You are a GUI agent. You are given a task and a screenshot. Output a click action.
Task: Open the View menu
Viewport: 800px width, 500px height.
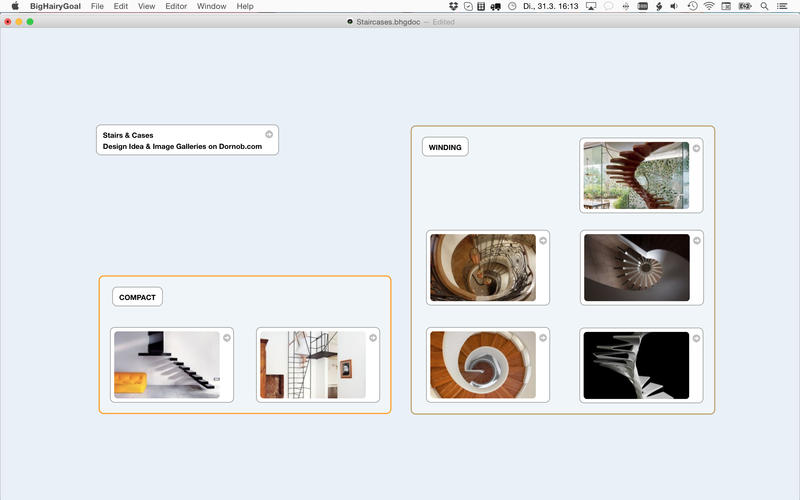146,6
